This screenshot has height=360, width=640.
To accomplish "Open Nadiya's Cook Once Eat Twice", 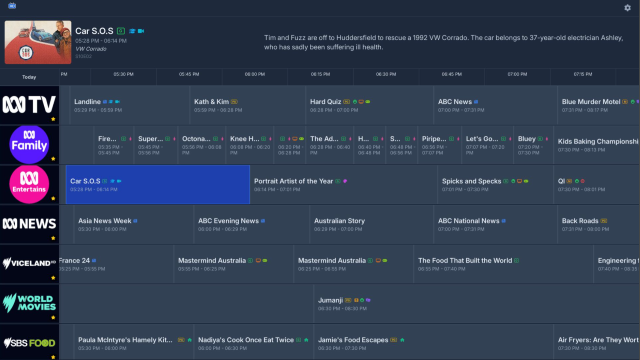I will point(254,342).
